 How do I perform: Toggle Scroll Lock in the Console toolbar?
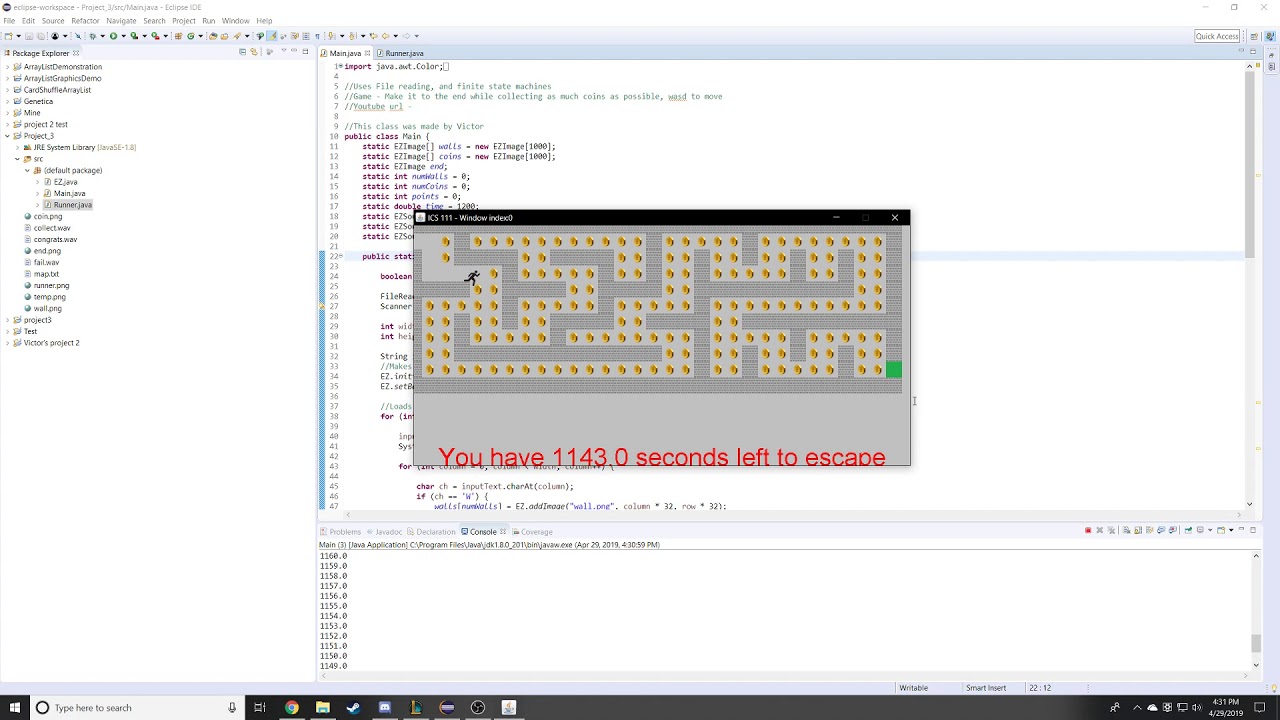1138,531
